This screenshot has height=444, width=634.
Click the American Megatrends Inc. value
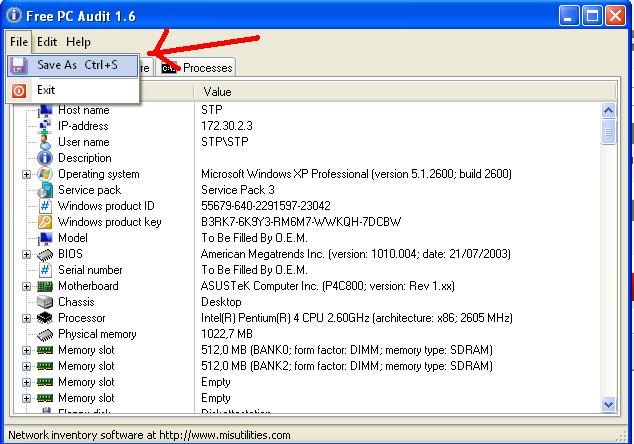click(356, 254)
